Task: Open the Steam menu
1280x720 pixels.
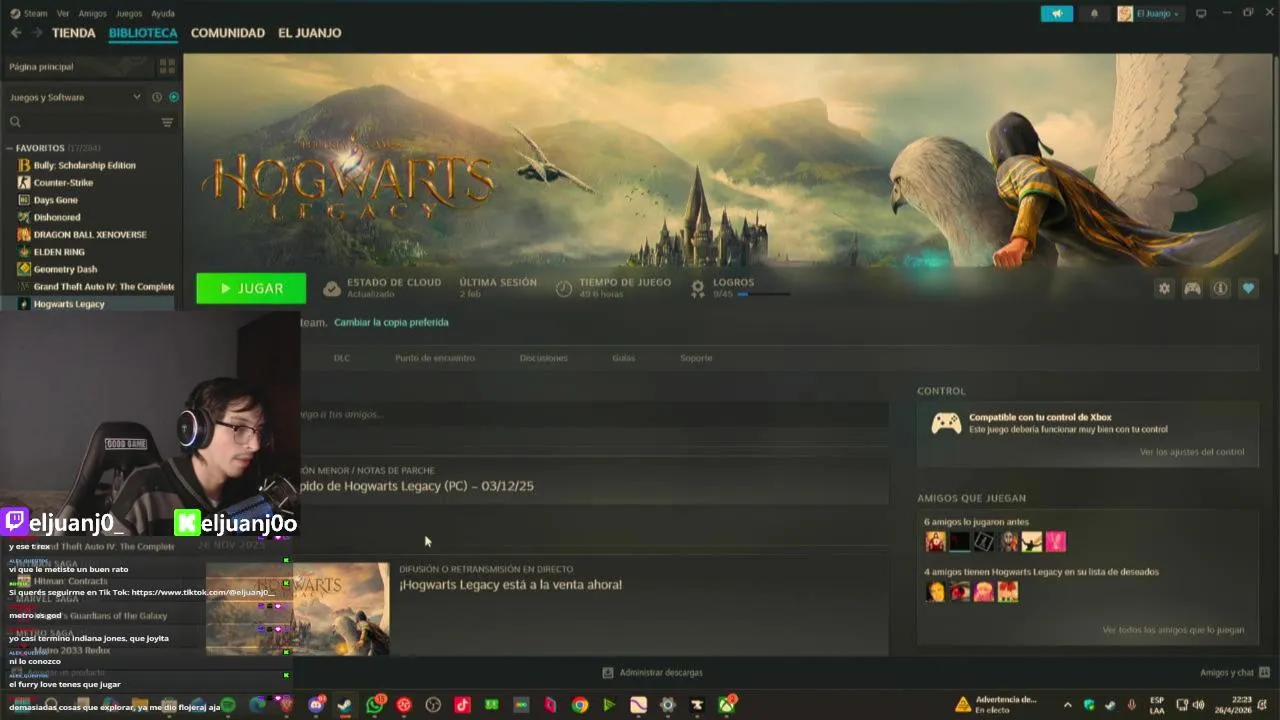Action: pos(29,13)
